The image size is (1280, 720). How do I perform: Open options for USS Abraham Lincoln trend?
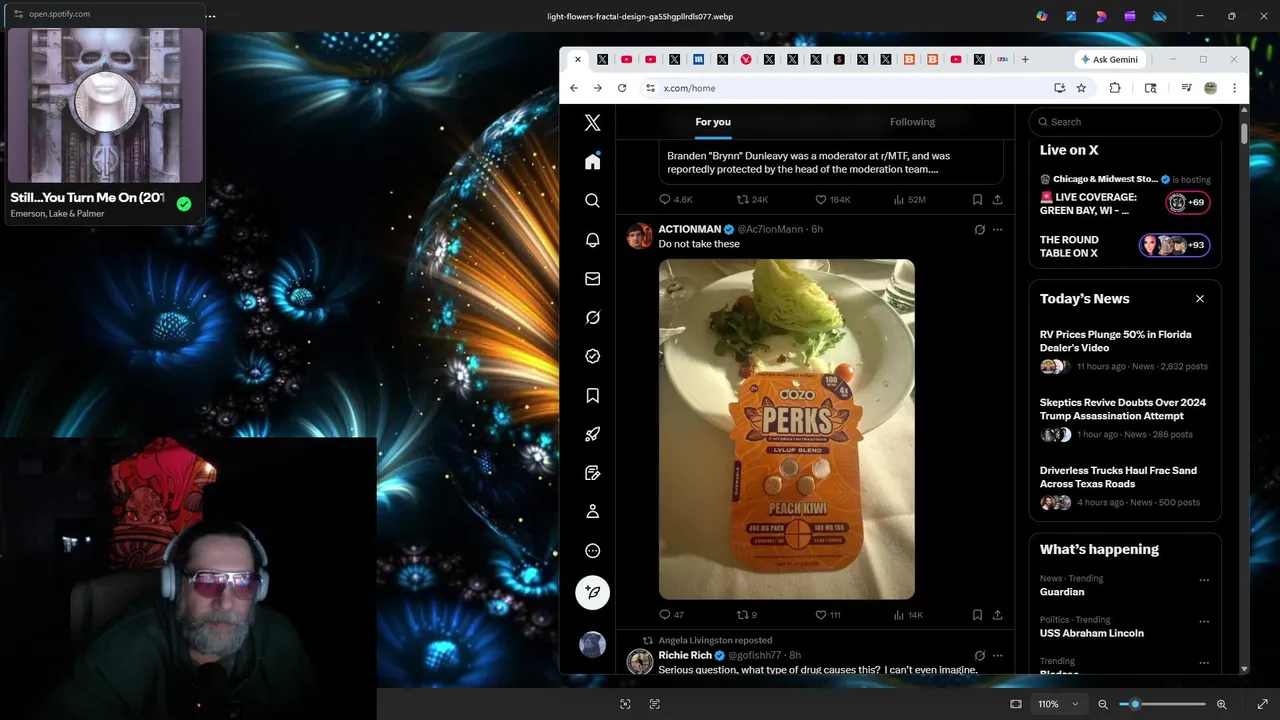coord(1204,621)
